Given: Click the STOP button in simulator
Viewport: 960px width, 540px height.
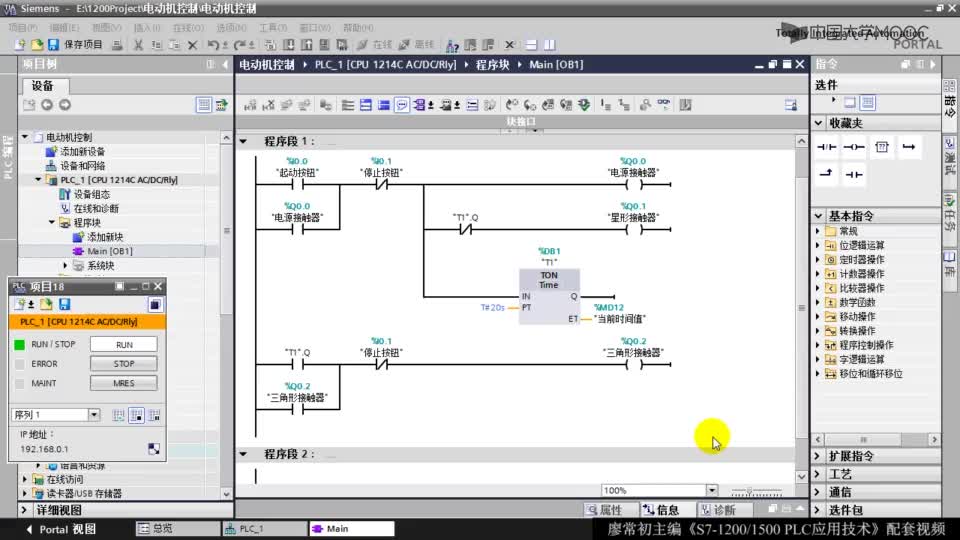Looking at the screenshot, I should 124,364.
